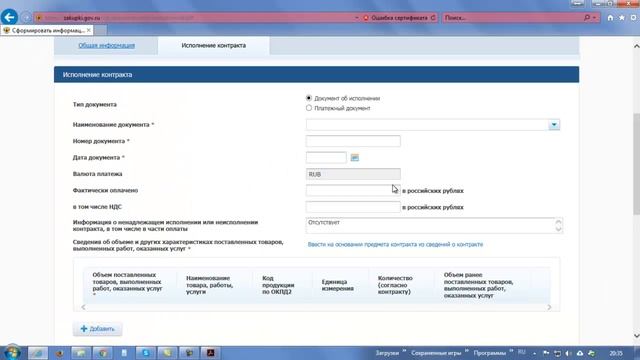The image size is (640, 360).
Task: Open the browser Home icon
Action: 610,18
